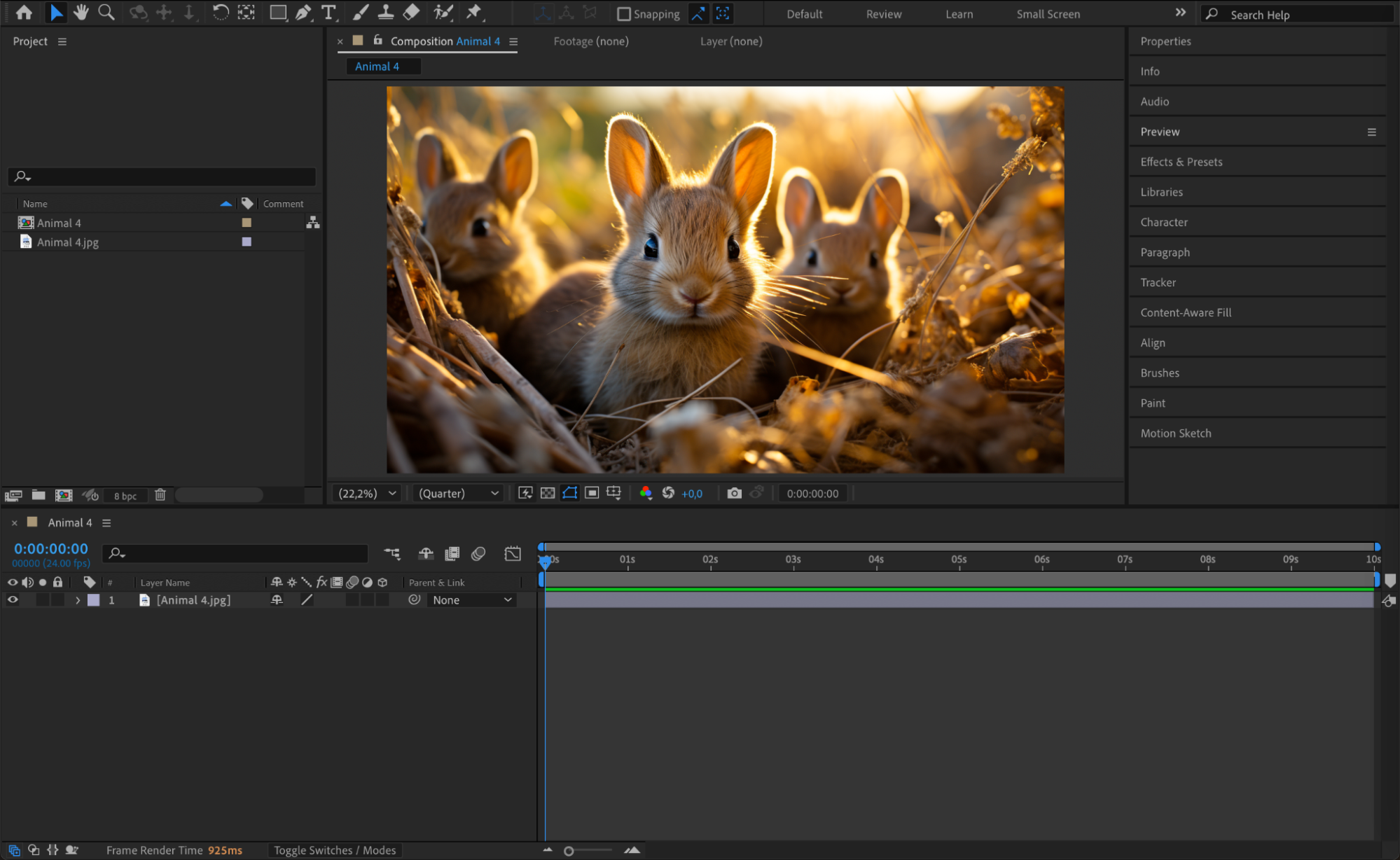Hide the Animal 4.jpg layer with eye icon

click(x=13, y=600)
